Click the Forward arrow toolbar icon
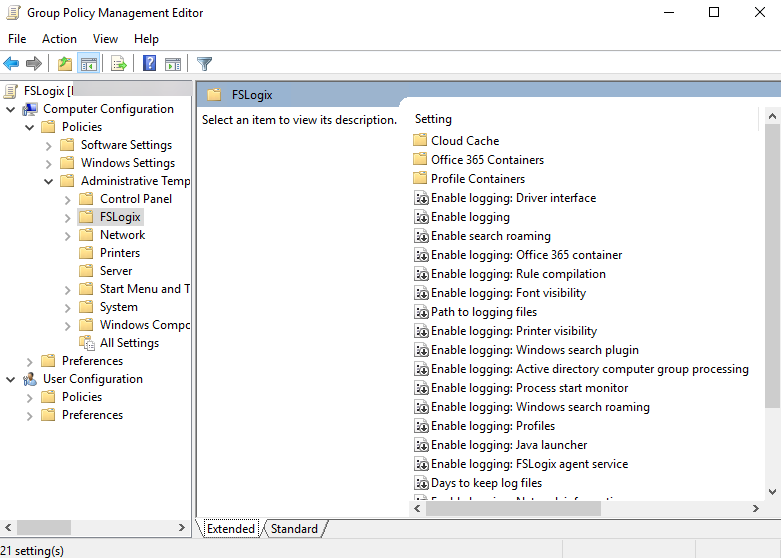Screen dimensions: 781x558 [x=33, y=64]
